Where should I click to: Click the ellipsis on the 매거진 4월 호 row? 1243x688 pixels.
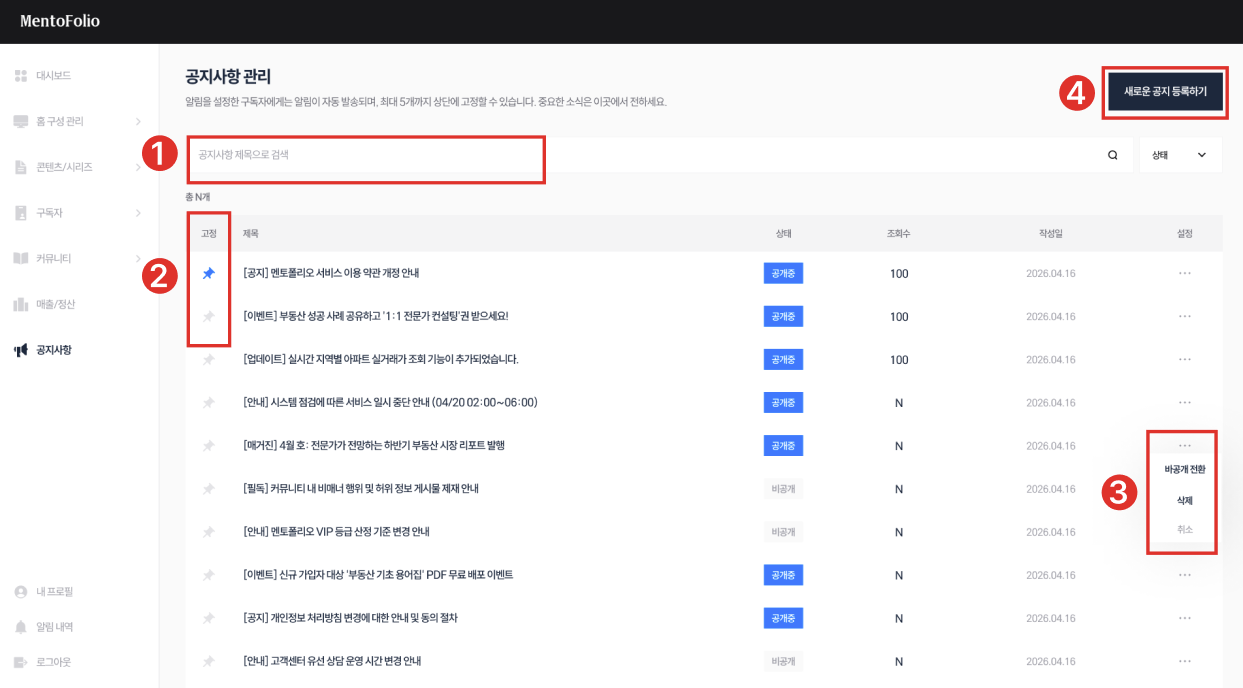coord(1185,445)
